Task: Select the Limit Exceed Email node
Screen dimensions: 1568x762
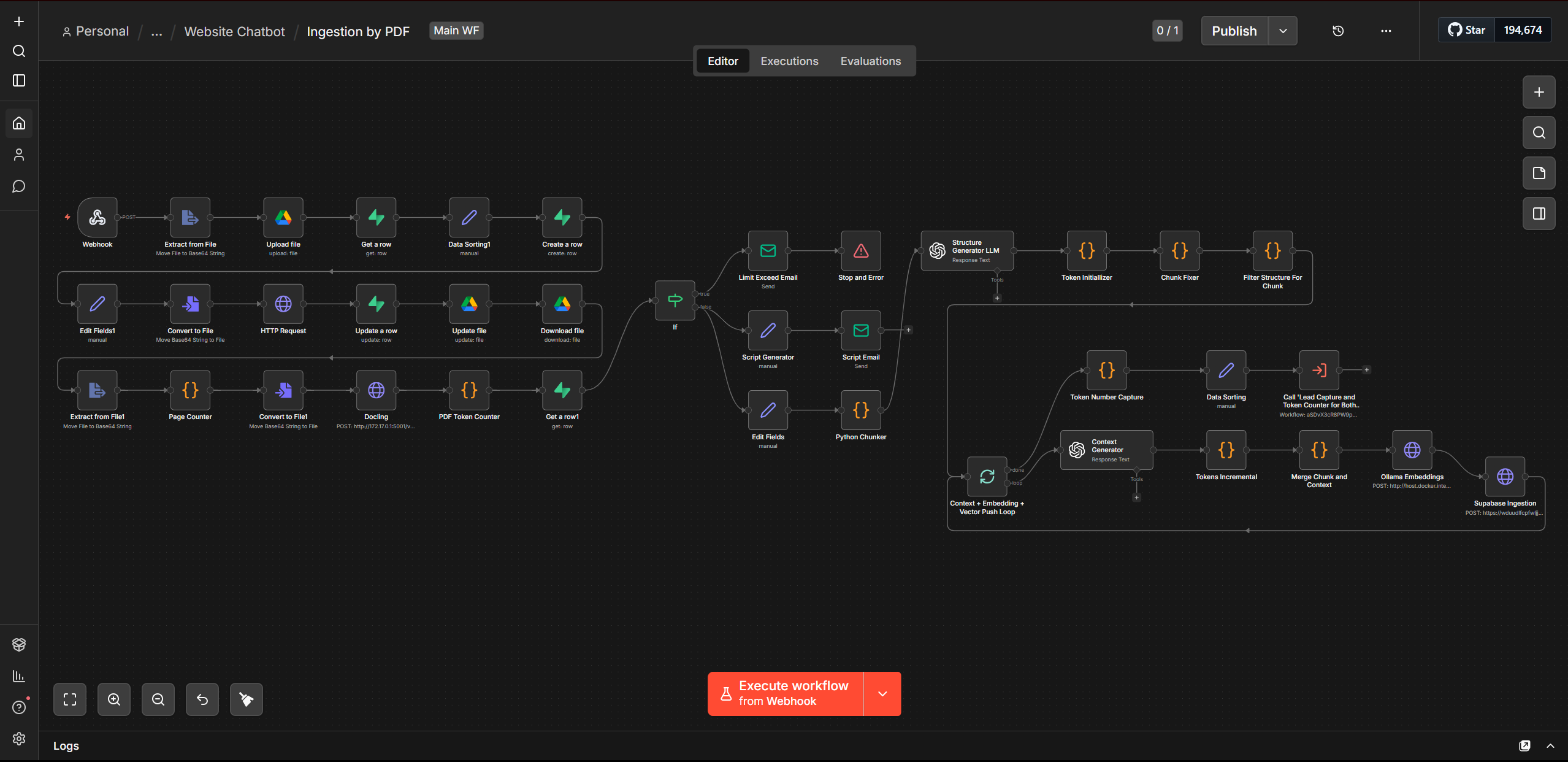Action: coord(768,250)
